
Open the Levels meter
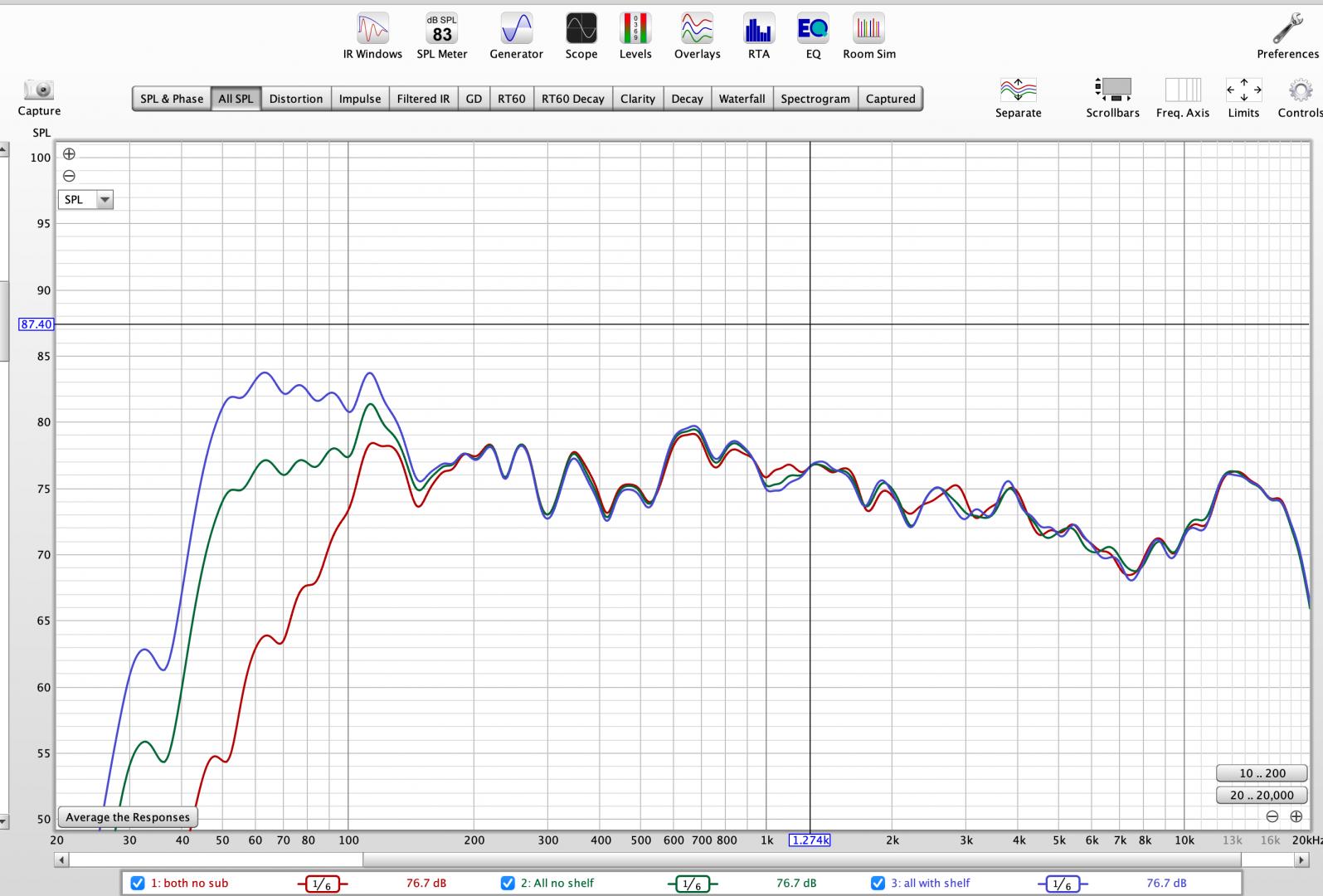pos(635,37)
